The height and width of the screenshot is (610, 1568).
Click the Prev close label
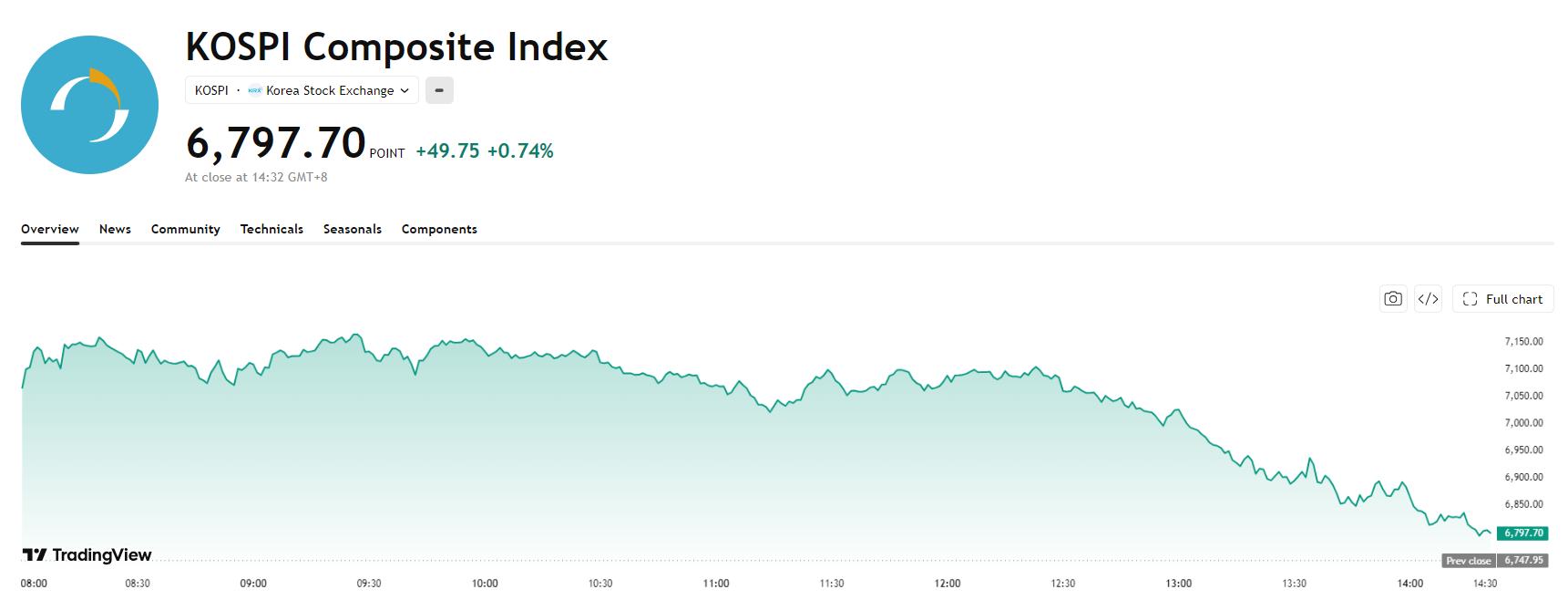(1469, 561)
